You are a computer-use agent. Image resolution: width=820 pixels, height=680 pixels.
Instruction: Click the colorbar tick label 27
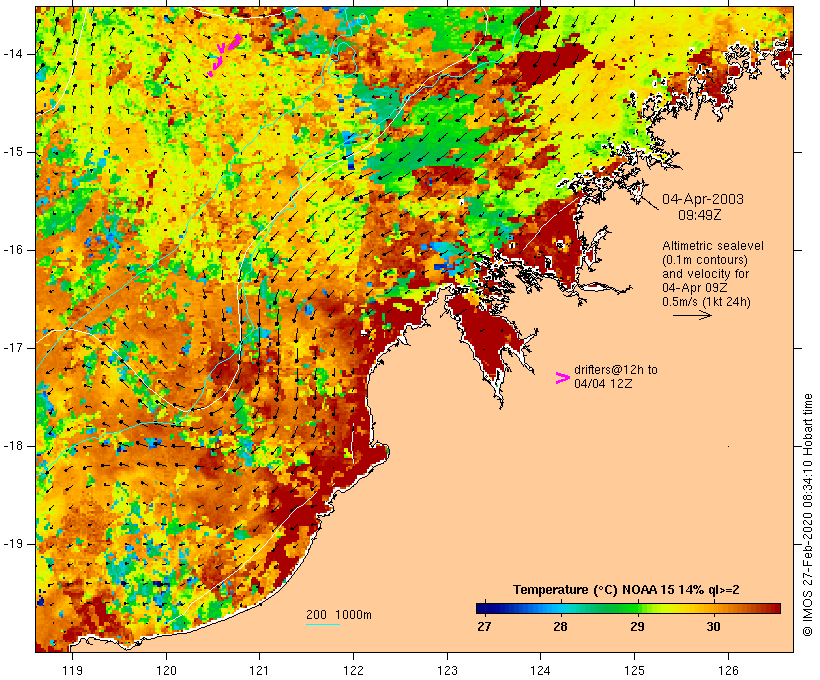pos(484,627)
